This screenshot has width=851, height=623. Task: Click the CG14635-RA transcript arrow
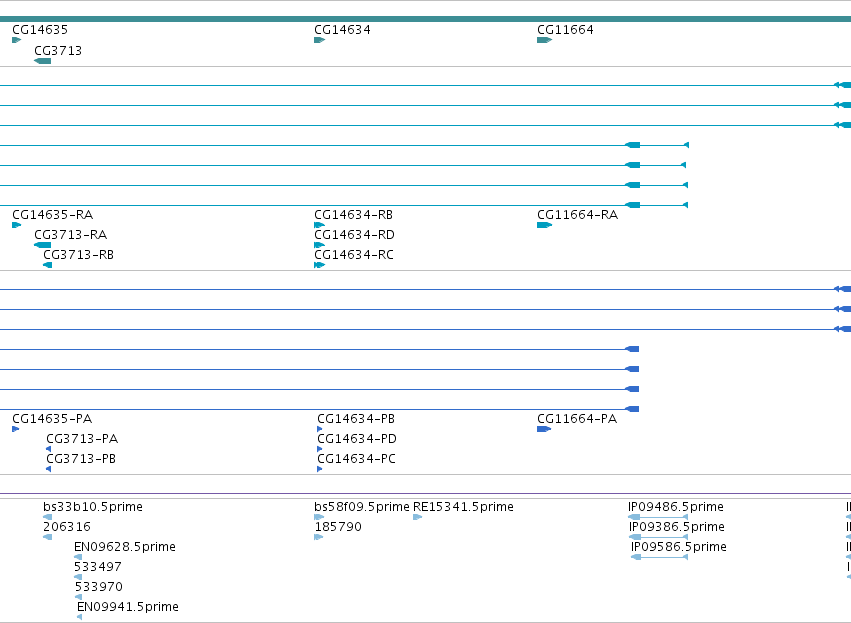(x=16, y=225)
